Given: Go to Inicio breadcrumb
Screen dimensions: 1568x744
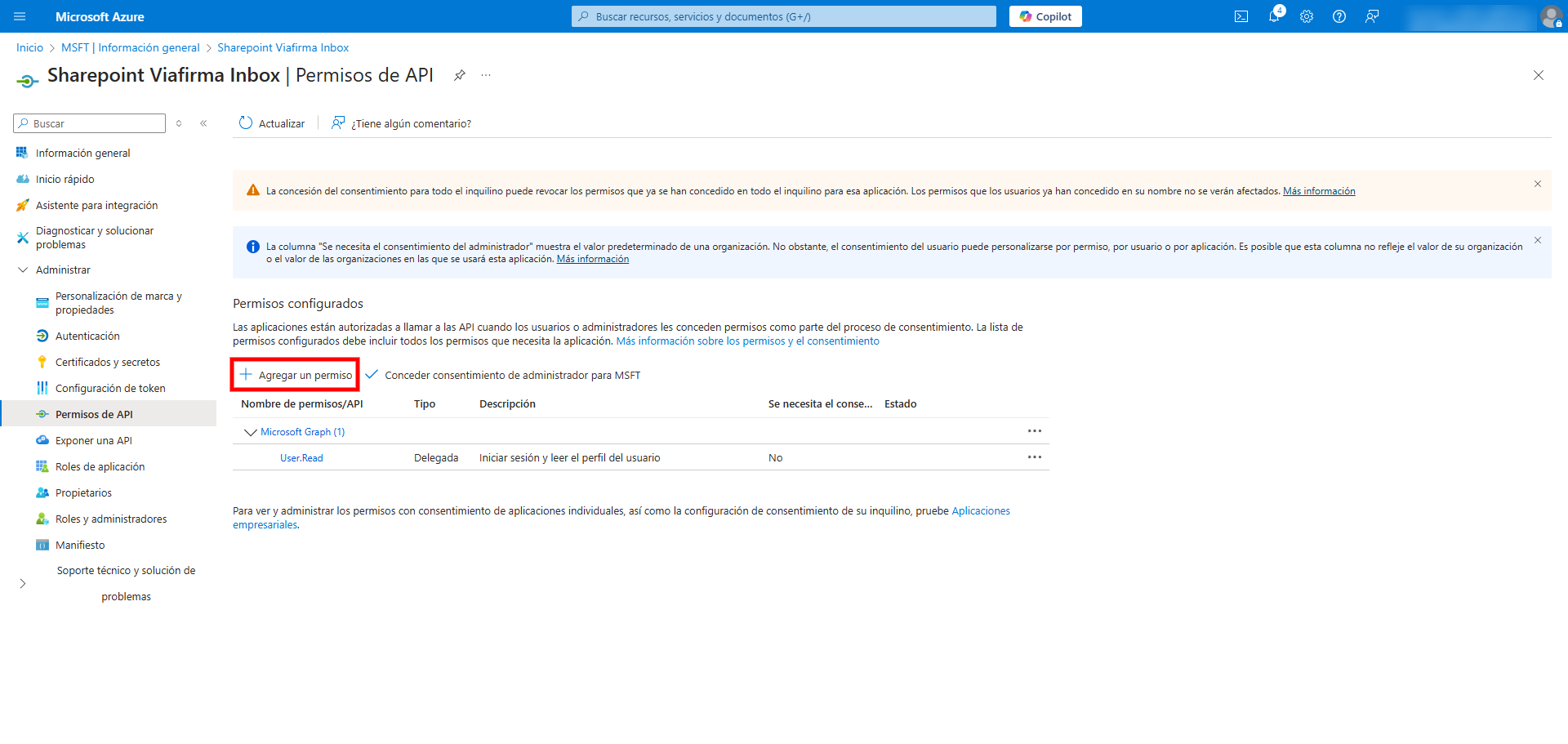Looking at the screenshot, I should tap(29, 47).
